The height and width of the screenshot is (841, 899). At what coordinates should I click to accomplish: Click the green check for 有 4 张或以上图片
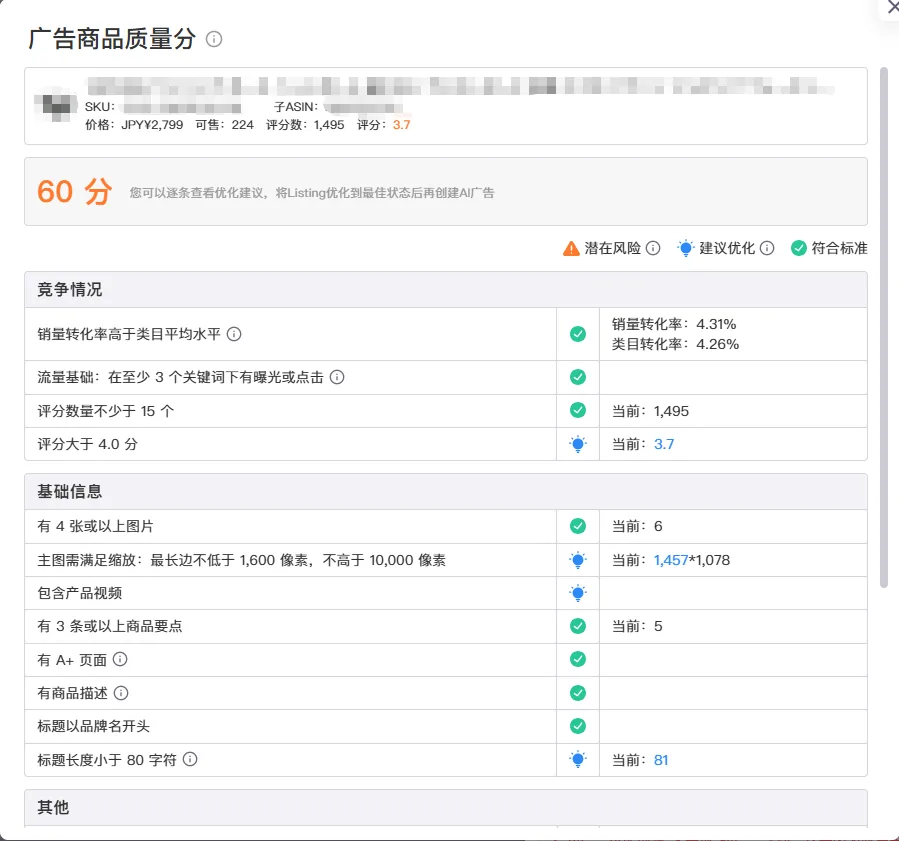578,526
